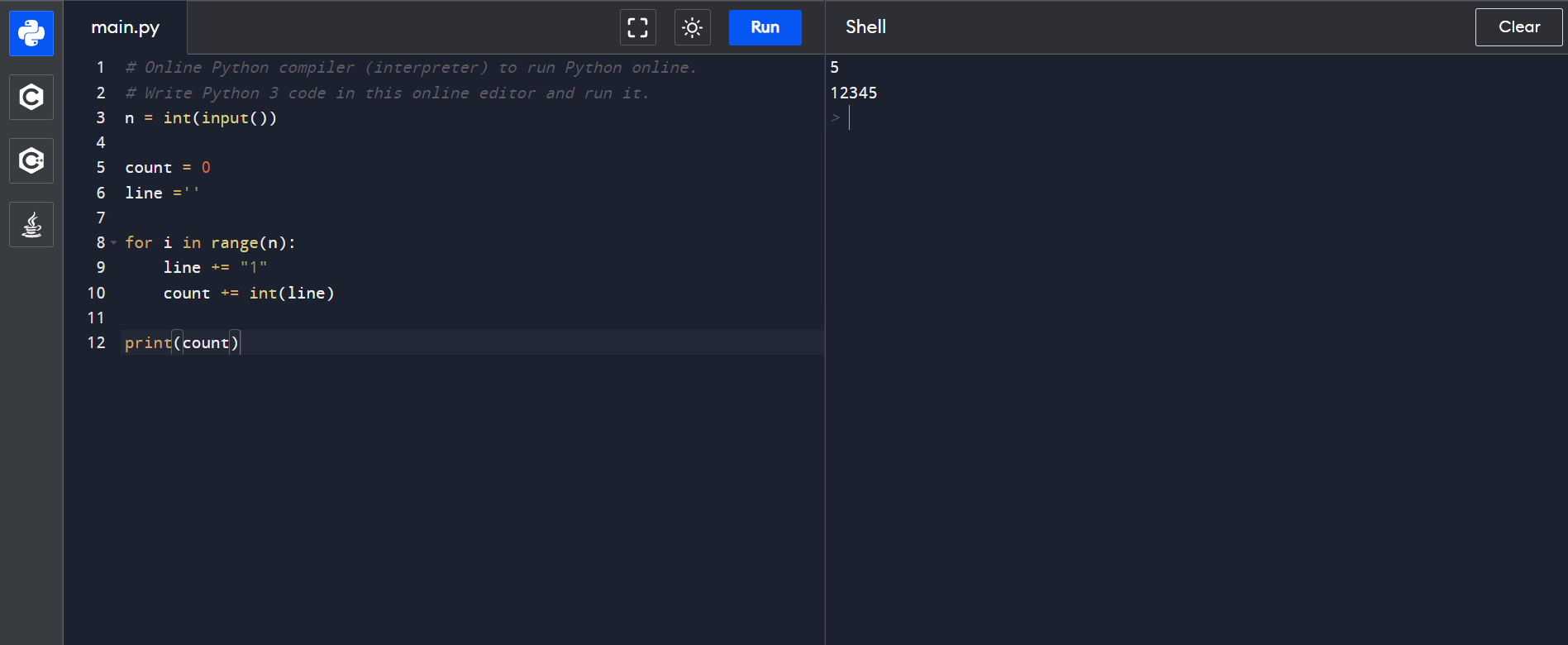Open the Java compiler sidebar icon

pos(31,225)
